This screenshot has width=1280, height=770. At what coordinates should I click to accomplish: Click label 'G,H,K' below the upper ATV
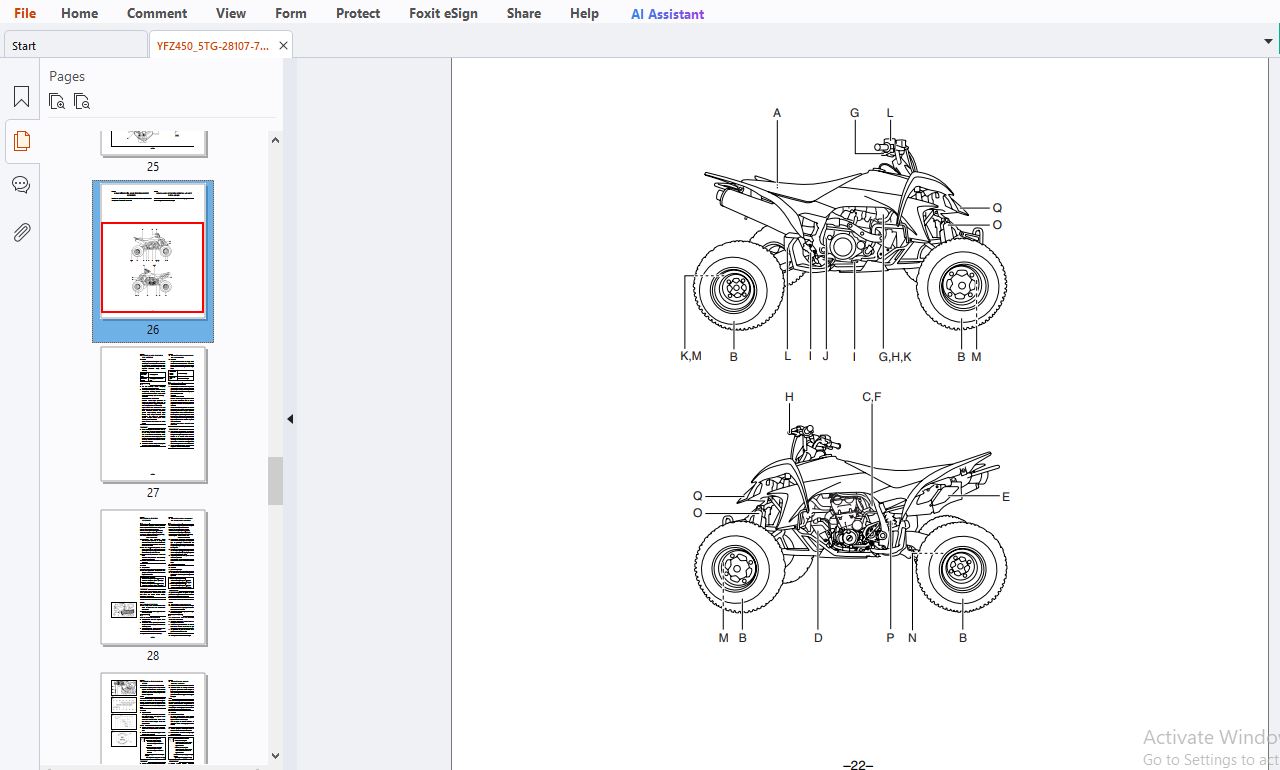pyautogui.click(x=895, y=356)
